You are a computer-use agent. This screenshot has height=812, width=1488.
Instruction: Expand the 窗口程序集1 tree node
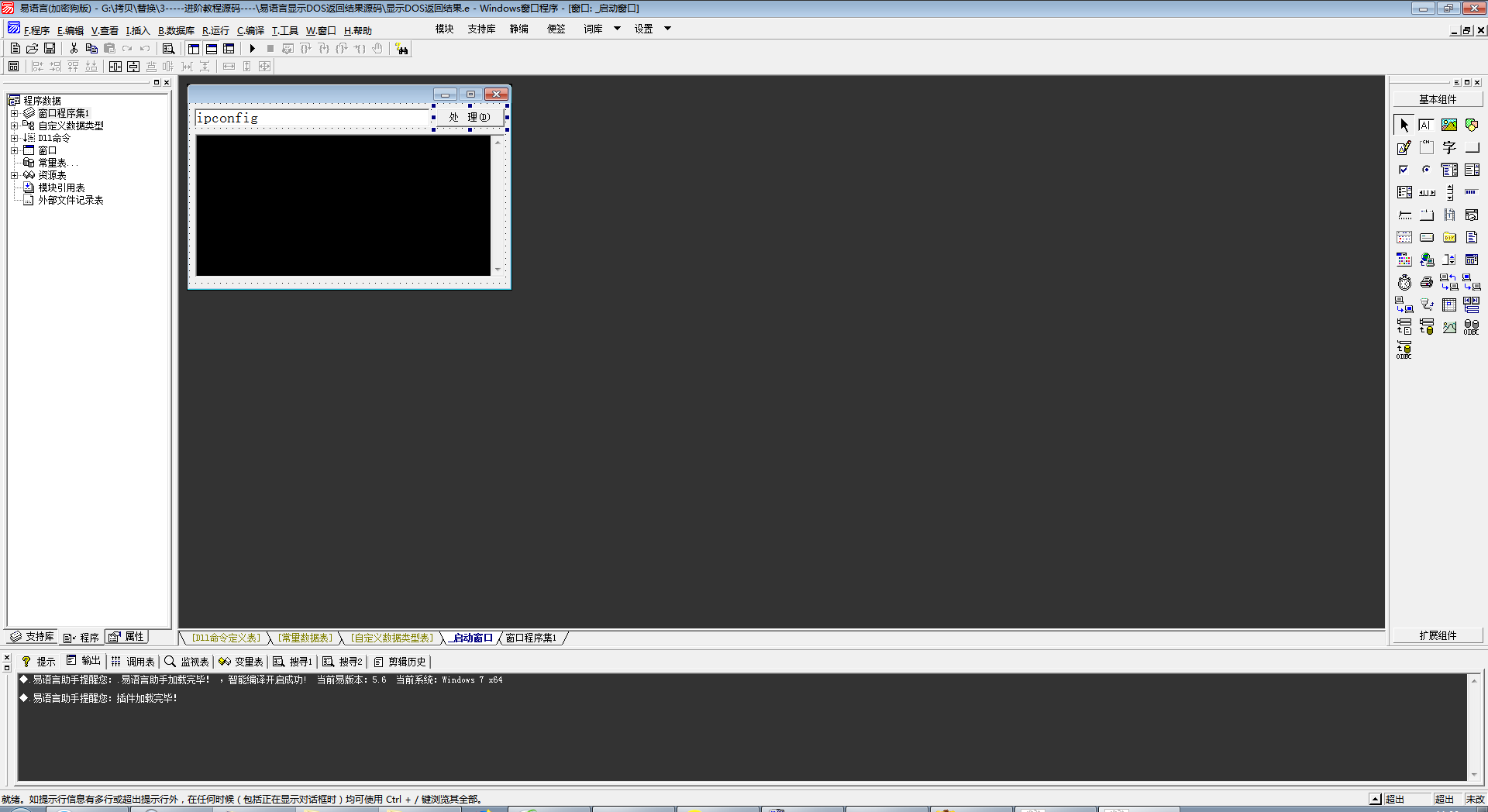pyautogui.click(x=14, y=113)
